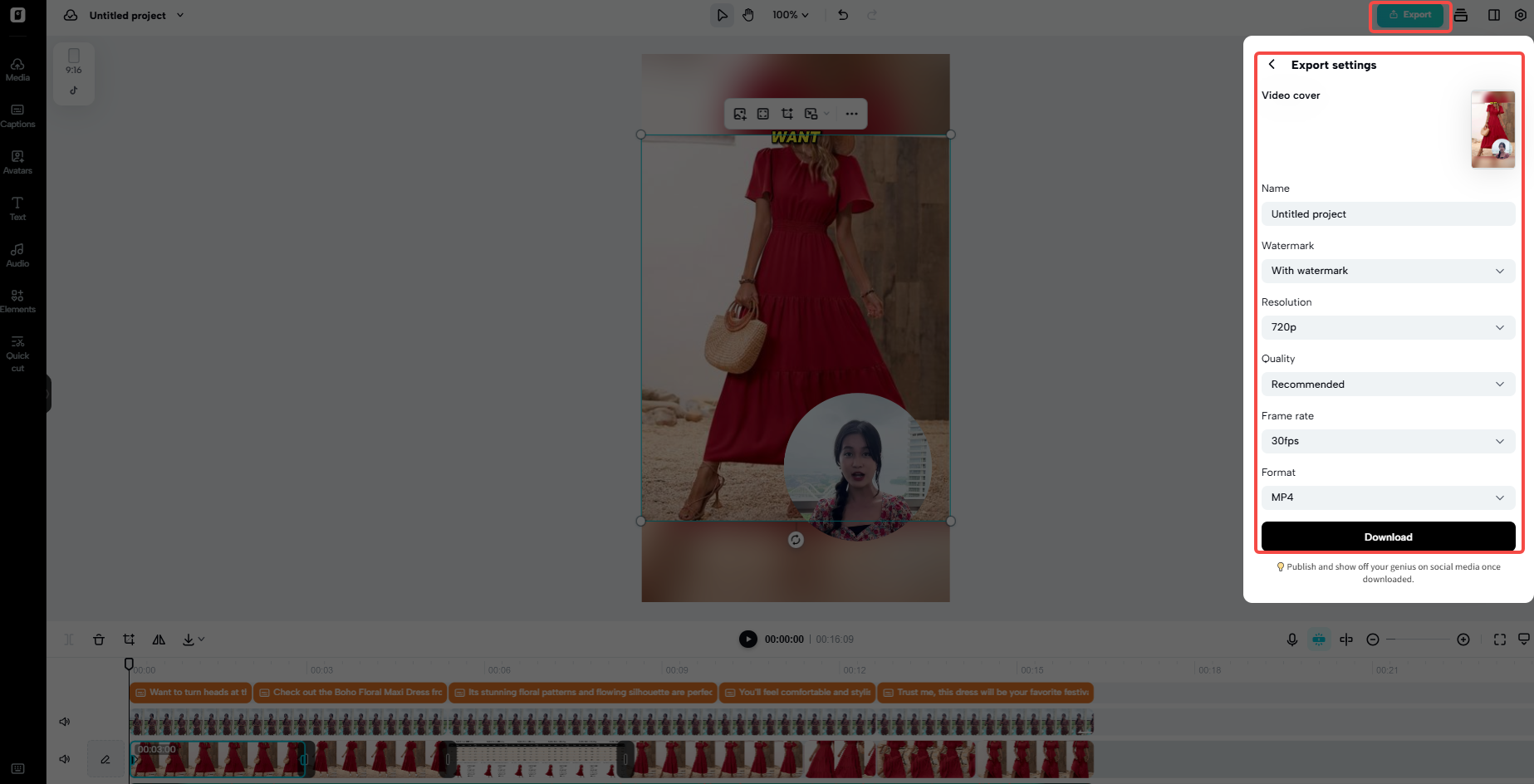Select the Quick cut tool
Image resolution: width=1534 pixels, height=784 pixels.
17,352
